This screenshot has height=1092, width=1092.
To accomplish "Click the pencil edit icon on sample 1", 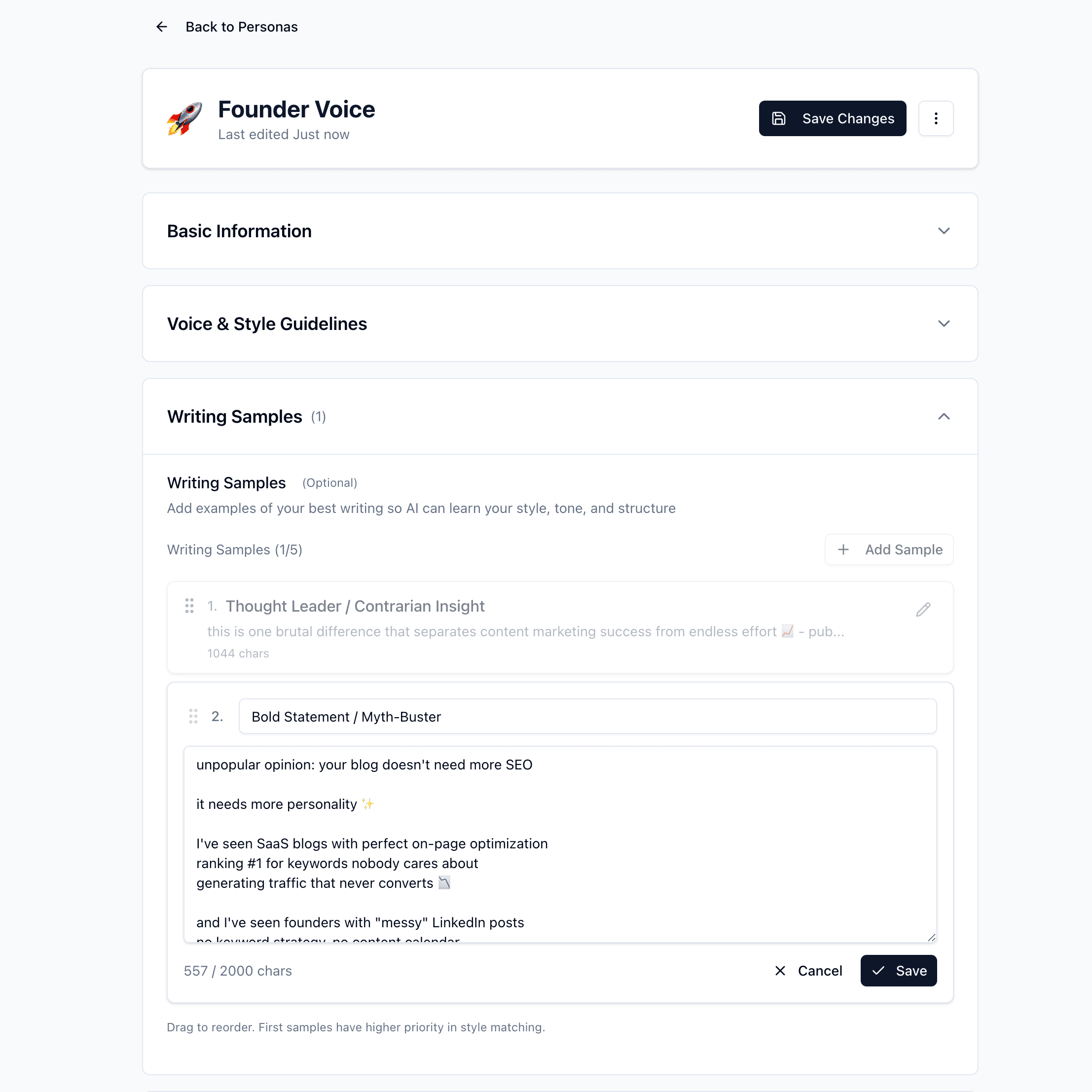I will pos(923,609).
